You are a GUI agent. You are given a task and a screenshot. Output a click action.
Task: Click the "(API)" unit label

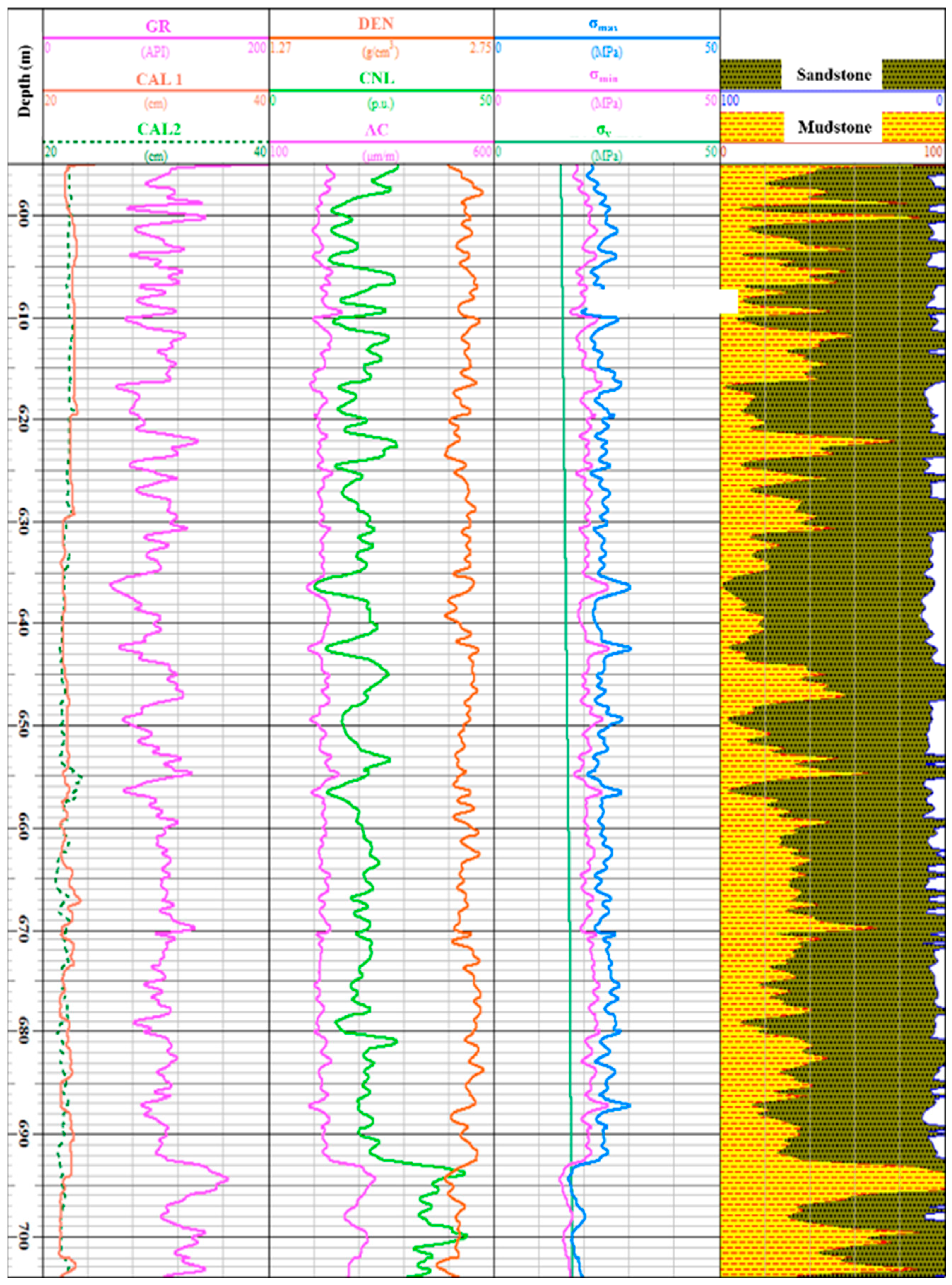155,52
